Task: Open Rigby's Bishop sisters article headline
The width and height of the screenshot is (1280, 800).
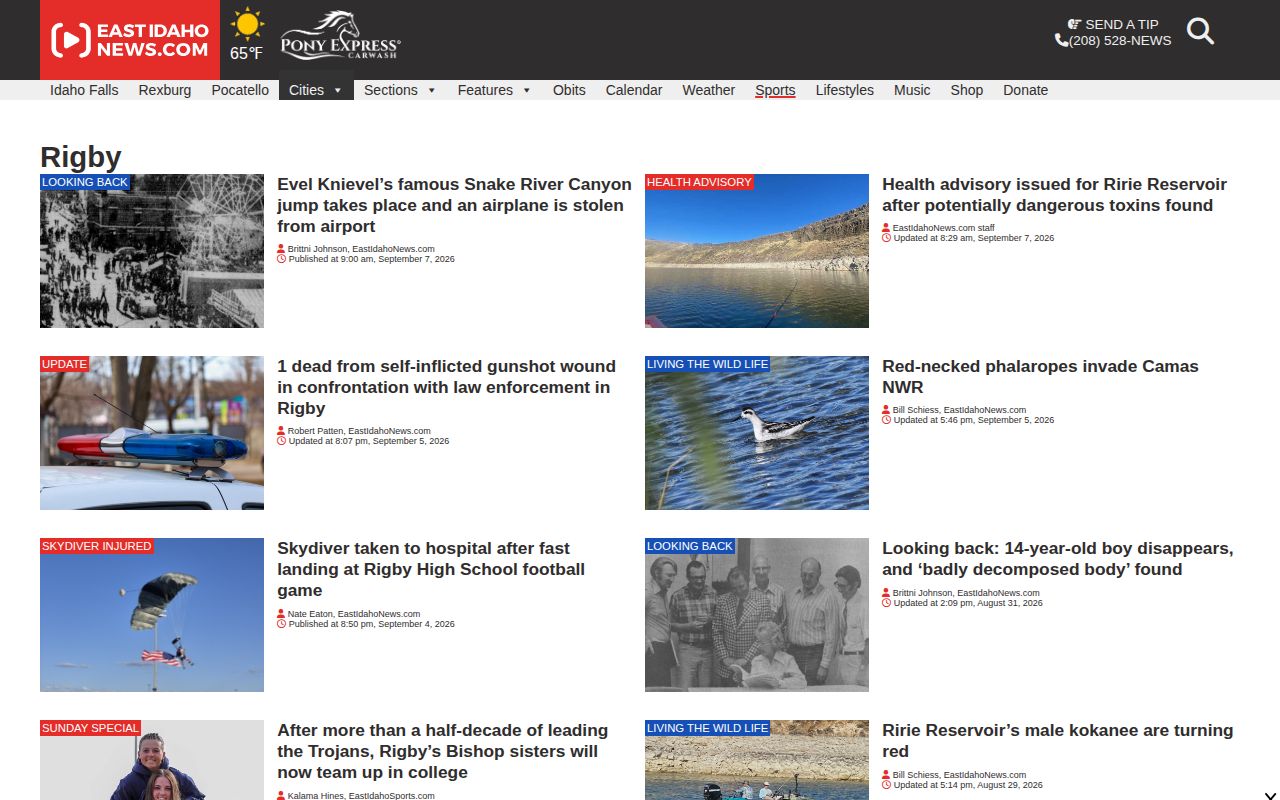Action: tap(442, 751)
